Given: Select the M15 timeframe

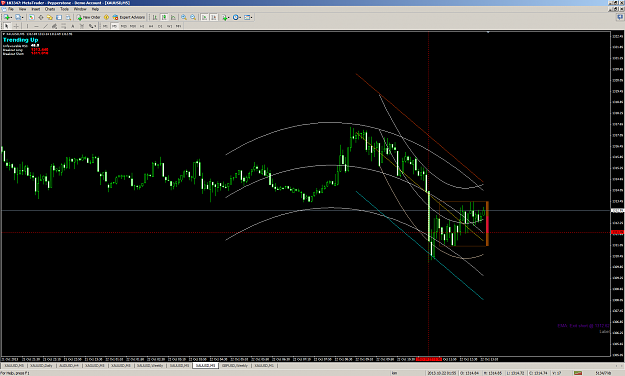Looking at the screenshot, I should click(124, 26).
